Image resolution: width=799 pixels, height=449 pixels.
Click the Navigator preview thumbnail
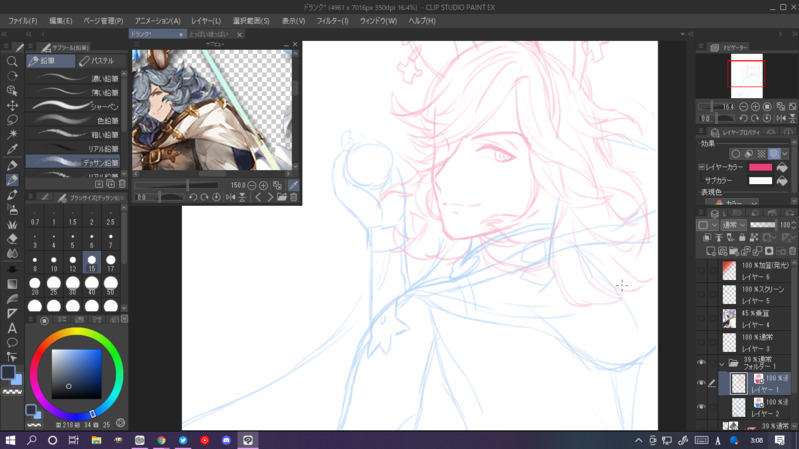point(747,76)
